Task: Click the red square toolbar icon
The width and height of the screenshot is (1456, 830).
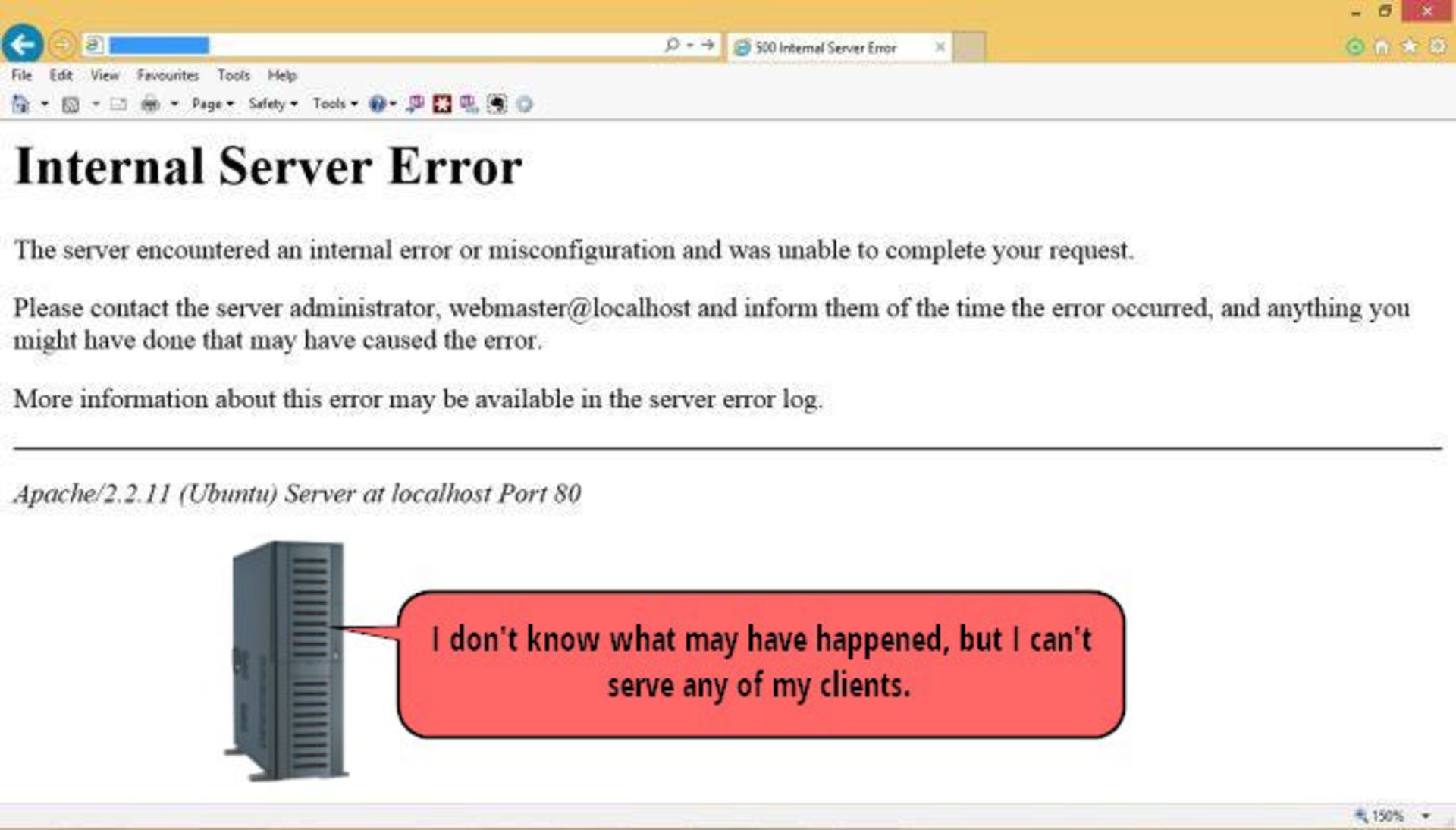Action: pos(442,104)
